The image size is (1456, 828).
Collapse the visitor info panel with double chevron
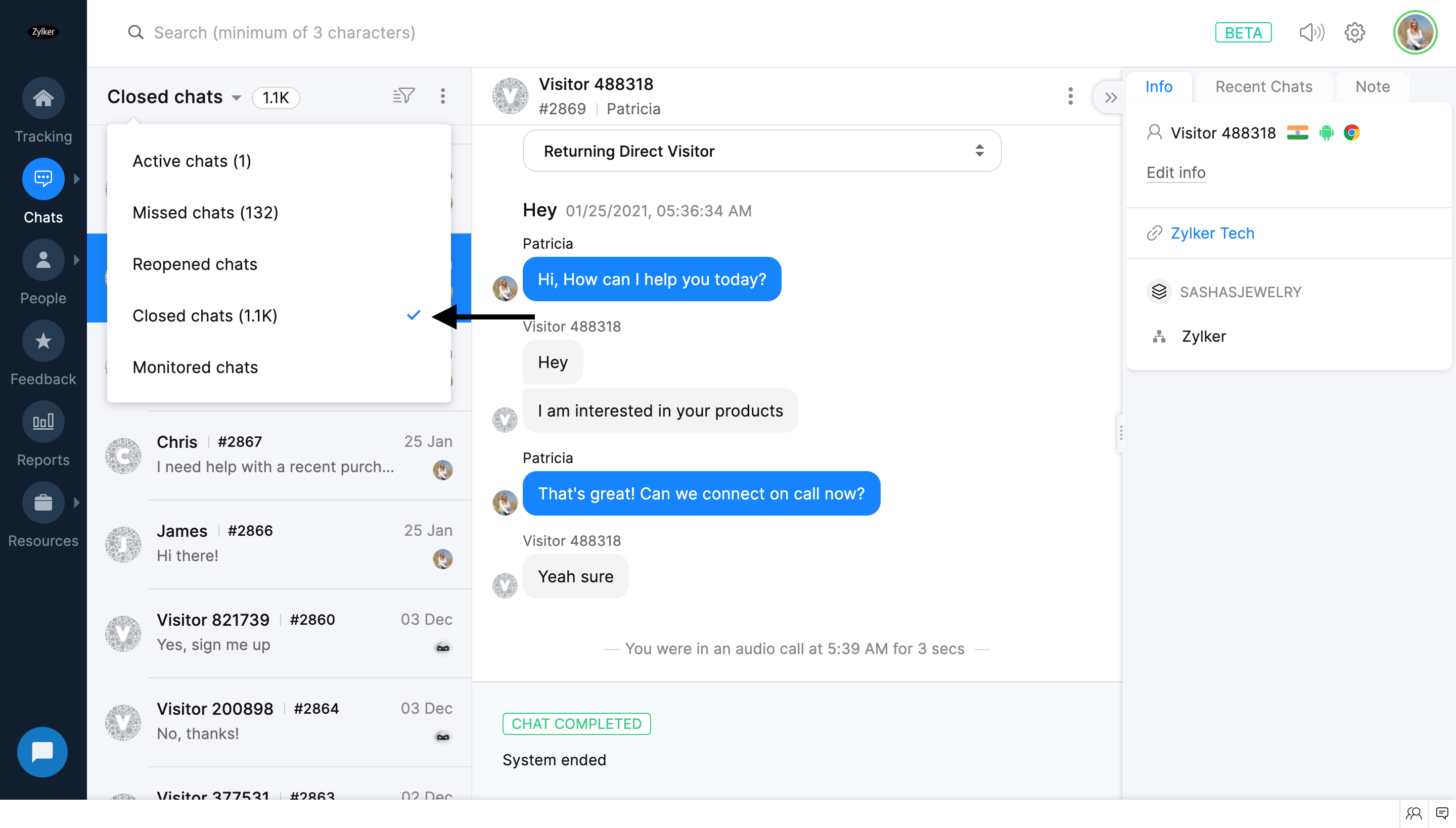click(x=1110, y=97)
